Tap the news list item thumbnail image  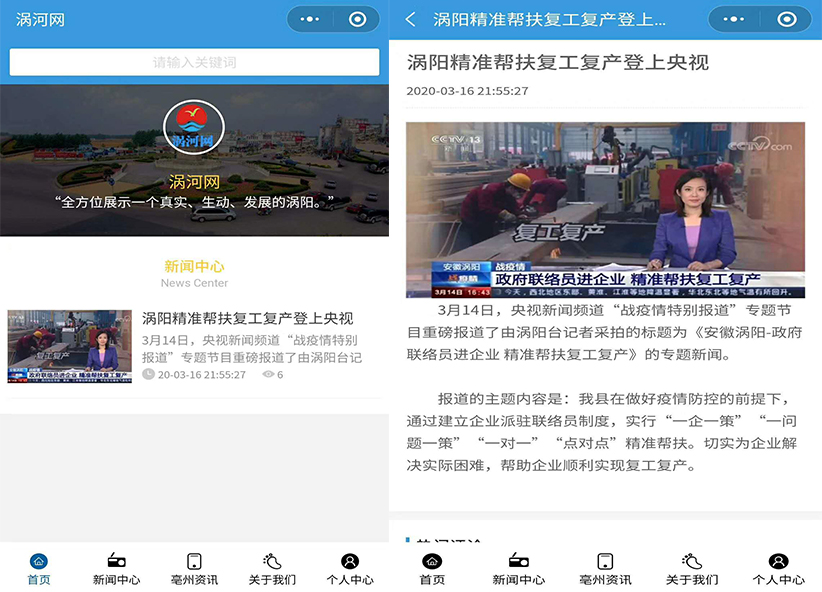tap(70, 346)
